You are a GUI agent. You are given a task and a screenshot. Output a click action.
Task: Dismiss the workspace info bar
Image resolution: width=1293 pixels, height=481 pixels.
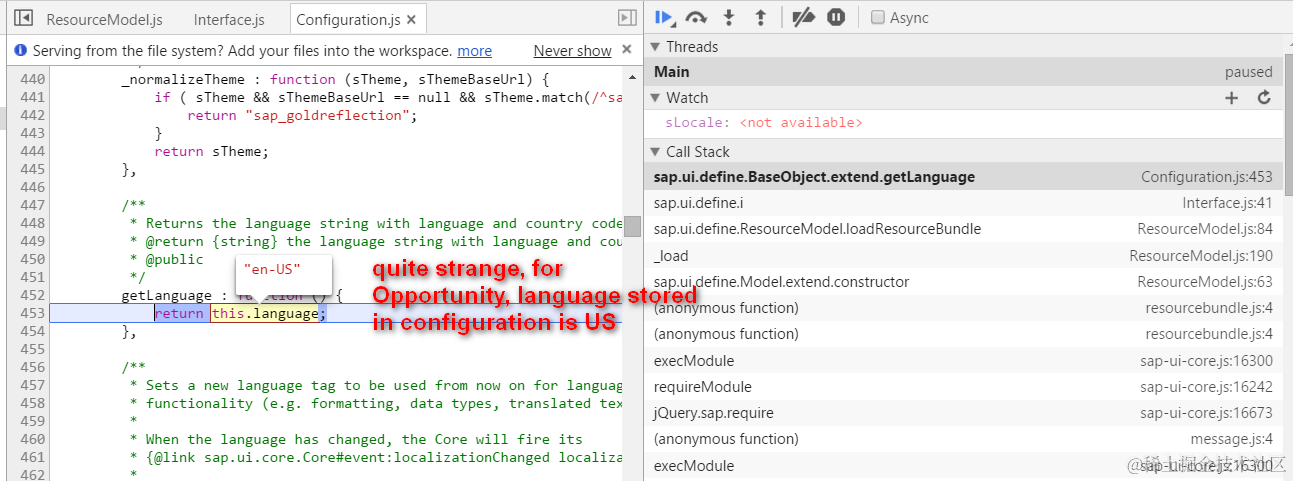(x=627, y=49)
